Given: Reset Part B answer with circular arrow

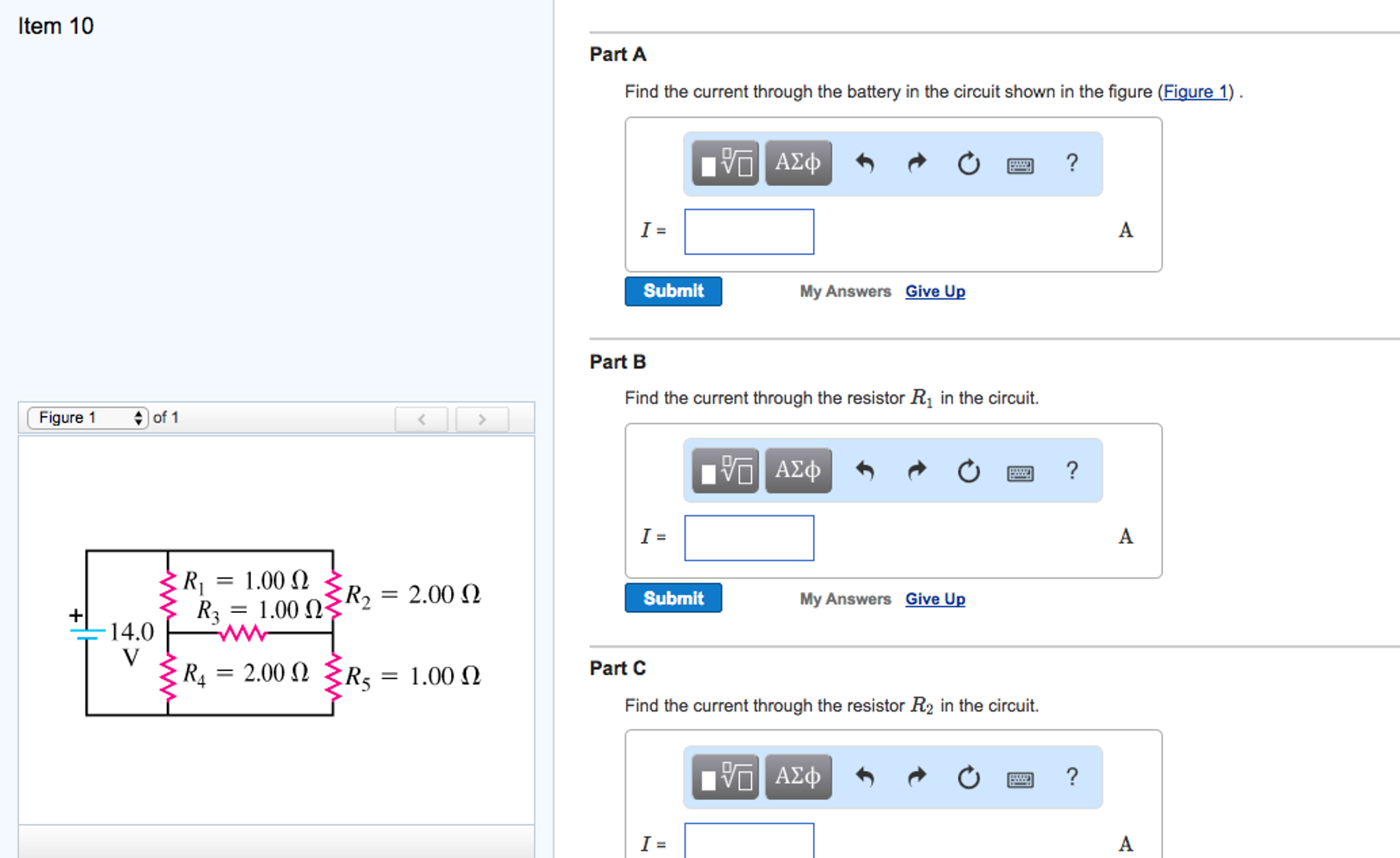Looking at the screenshot, I should point(968,471).
